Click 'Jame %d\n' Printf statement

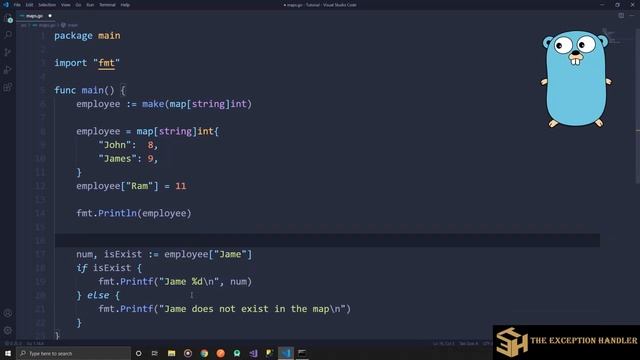175,282
